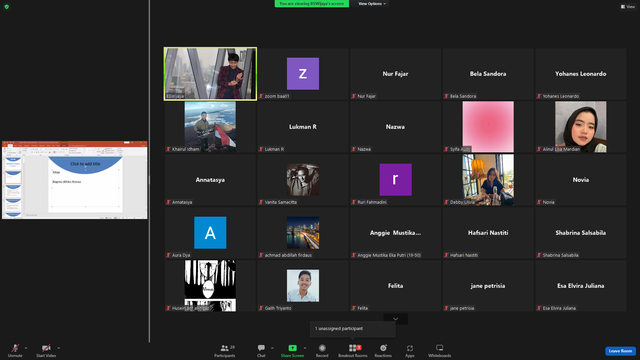This screenshot has width=640, height=360.
Task: Click the '1 unassigned participant' tooltip
Action: (x=353, y=329)
